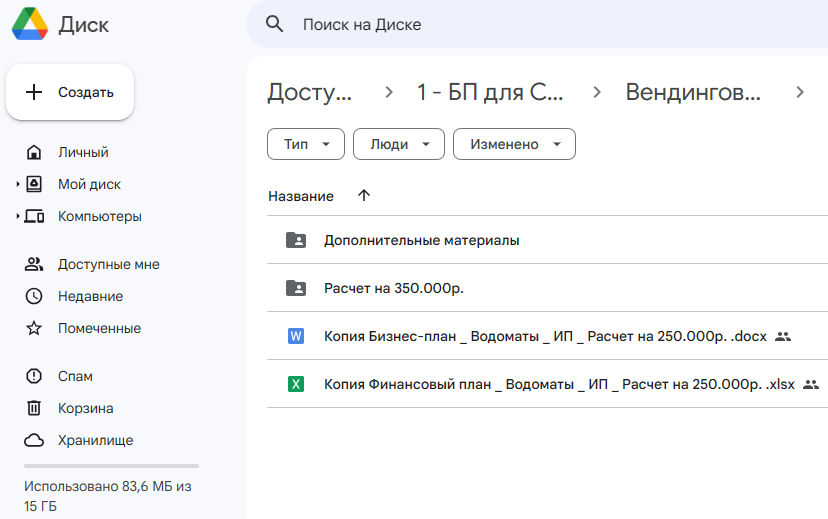This screenshot has width=828, height=519.
Task: Click the trash bin icon beside "Корзина"
Action: tap(34, 408)
